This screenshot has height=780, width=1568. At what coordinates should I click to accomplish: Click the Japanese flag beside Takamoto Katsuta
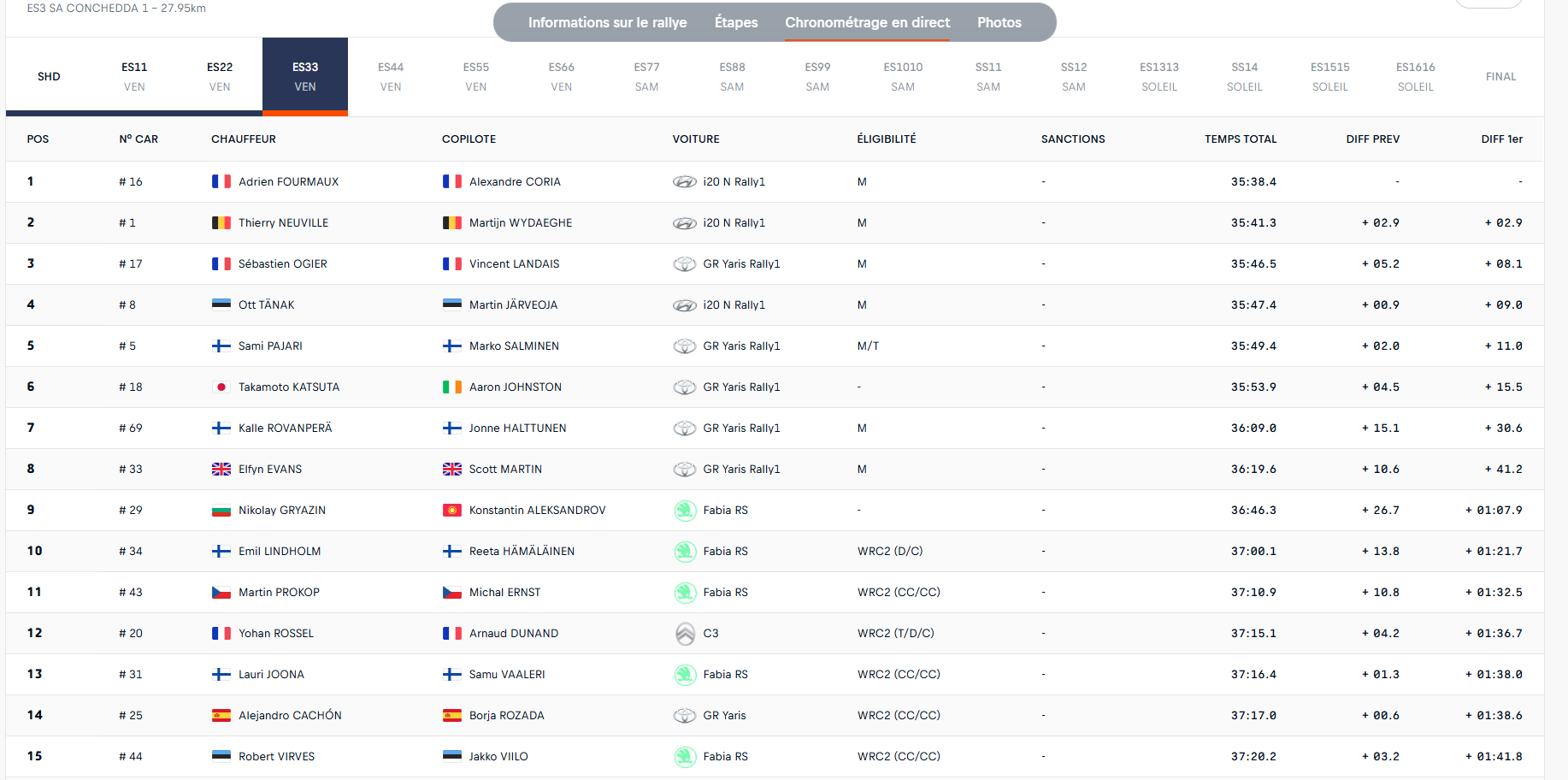[x=221, y=387]
